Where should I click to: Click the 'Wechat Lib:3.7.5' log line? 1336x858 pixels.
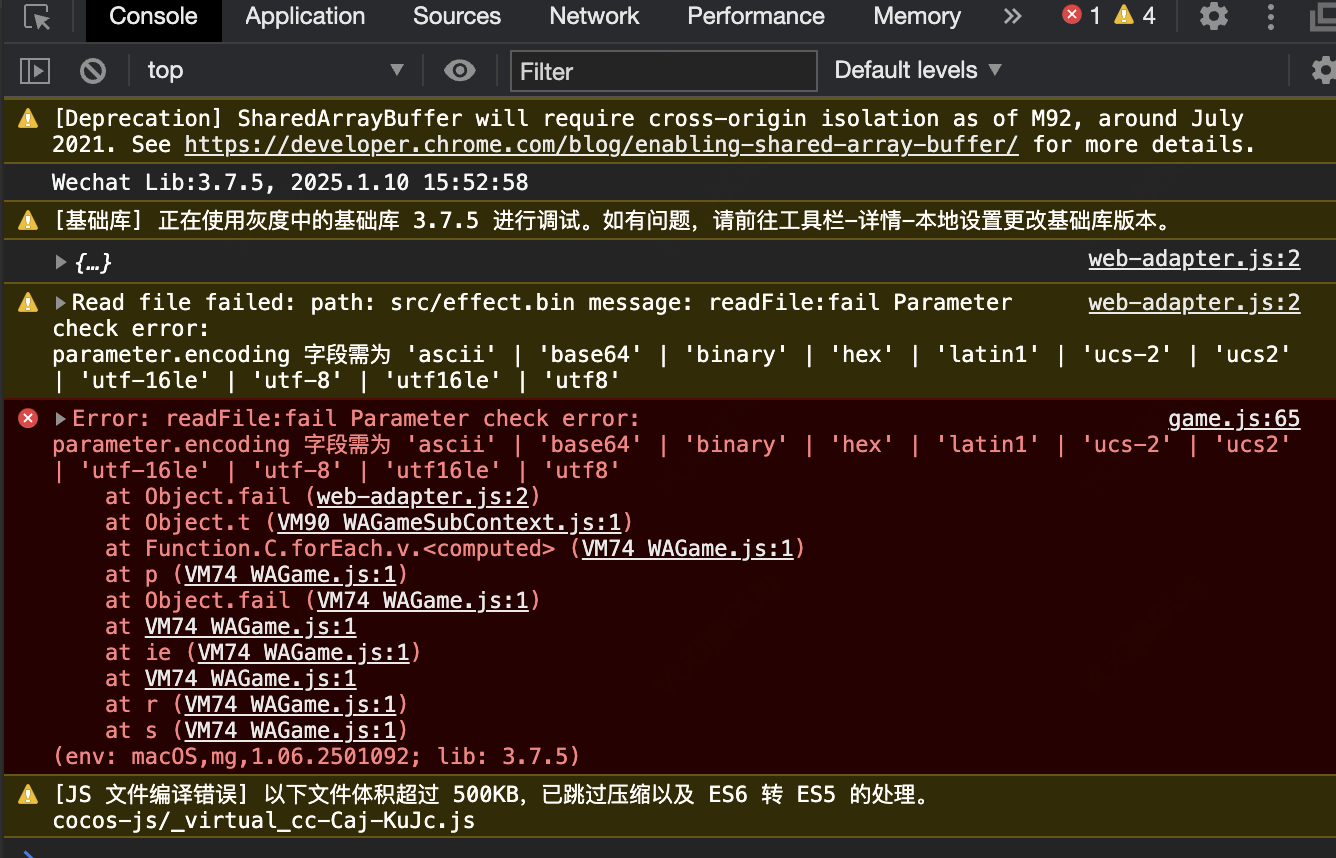click(290, 182)
